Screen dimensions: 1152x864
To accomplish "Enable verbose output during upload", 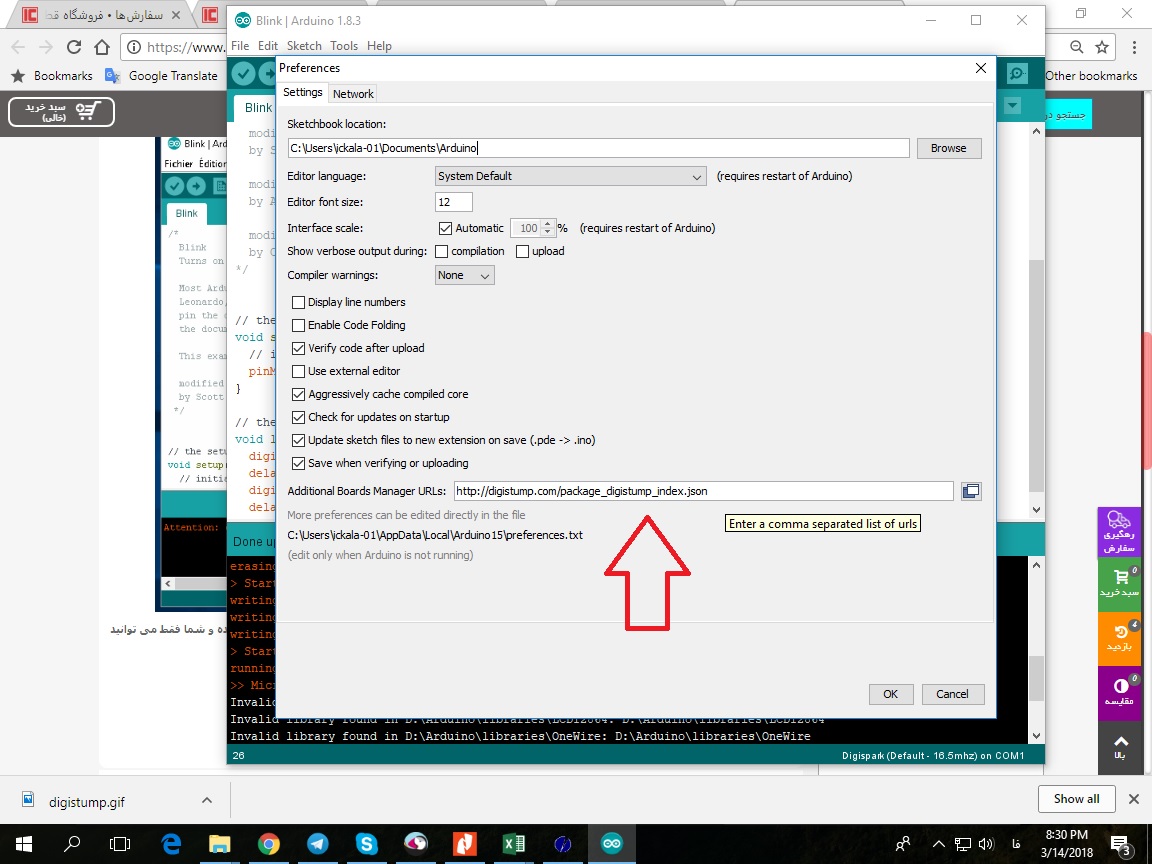I will coord(522,251).
